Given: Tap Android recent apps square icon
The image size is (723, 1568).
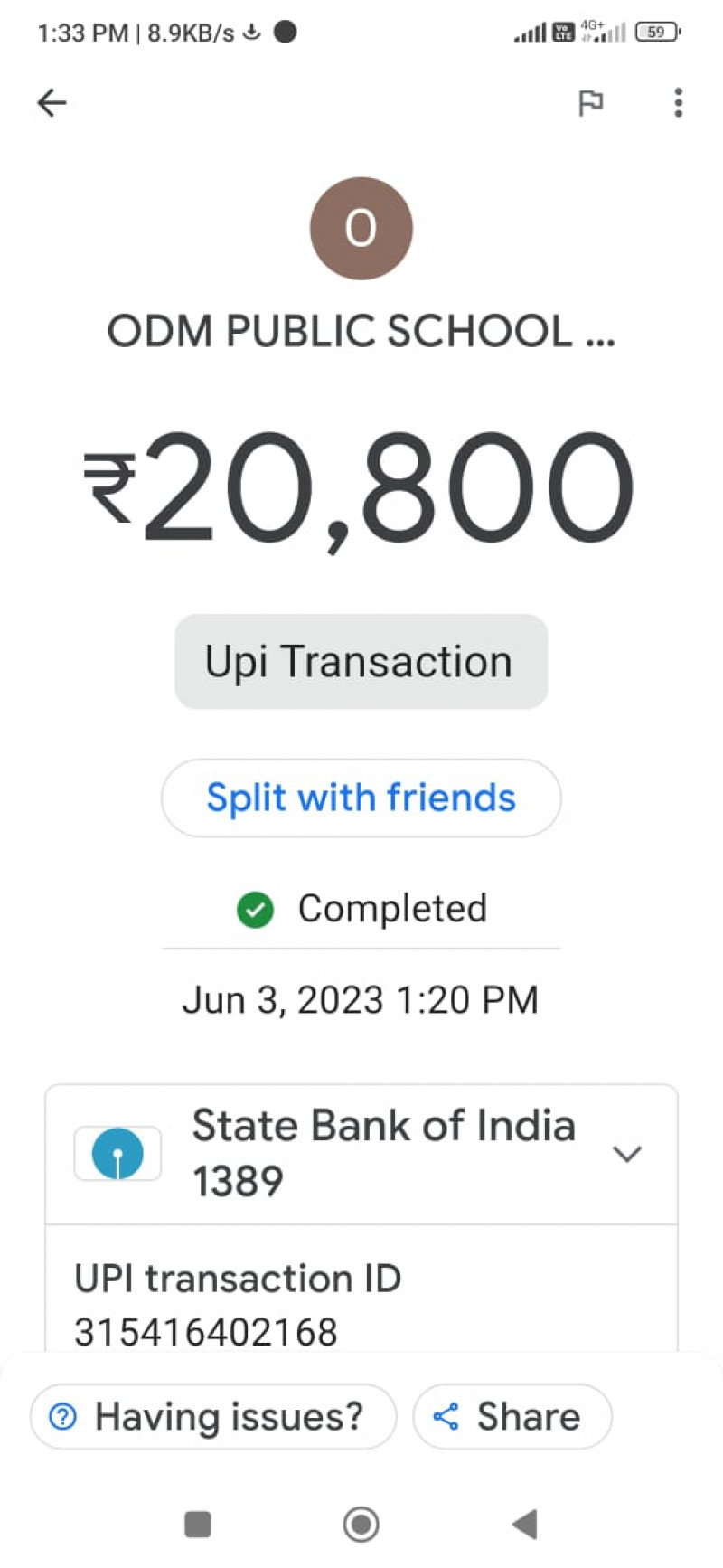Looking at the screenshot, I should [198, 1525].
